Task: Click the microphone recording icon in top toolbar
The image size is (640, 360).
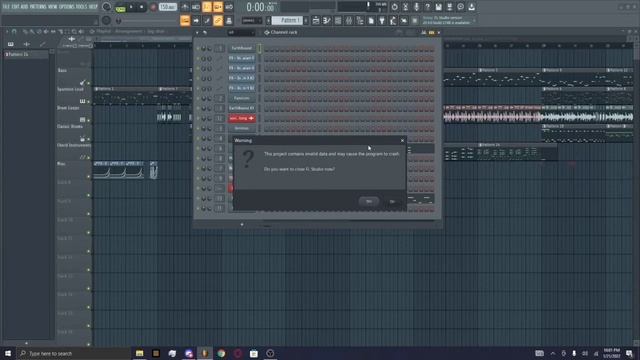Action: pyautogui.click(x=416, y=7)
